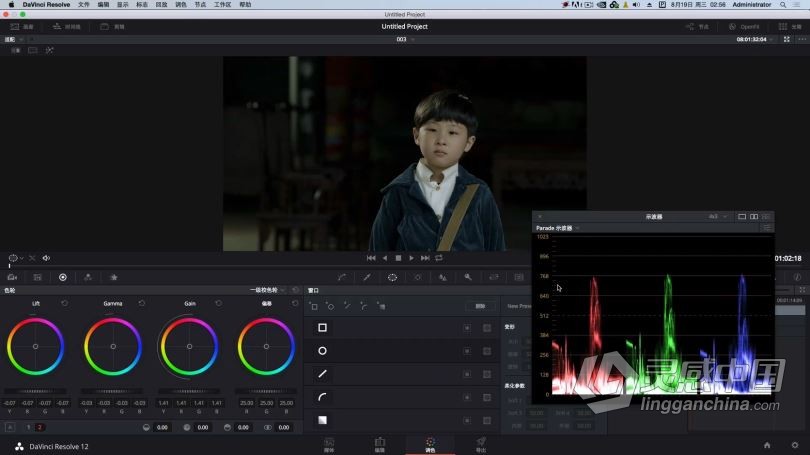Screen dimensions: 810x455
Task: Open the 文件 menu
Action: tap(84, 5)
